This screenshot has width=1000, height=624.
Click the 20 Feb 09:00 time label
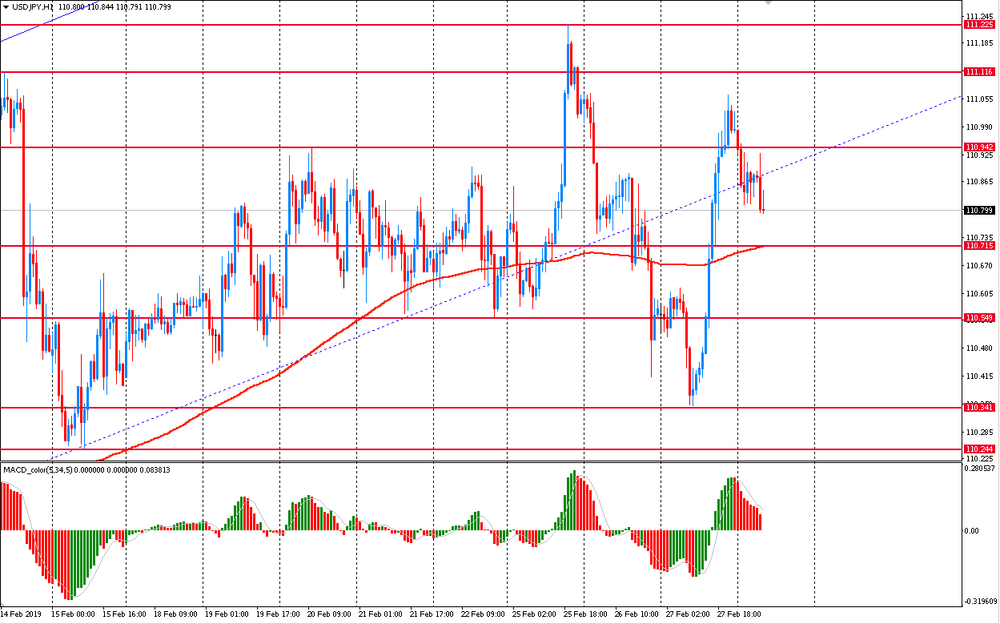point(329,614)
